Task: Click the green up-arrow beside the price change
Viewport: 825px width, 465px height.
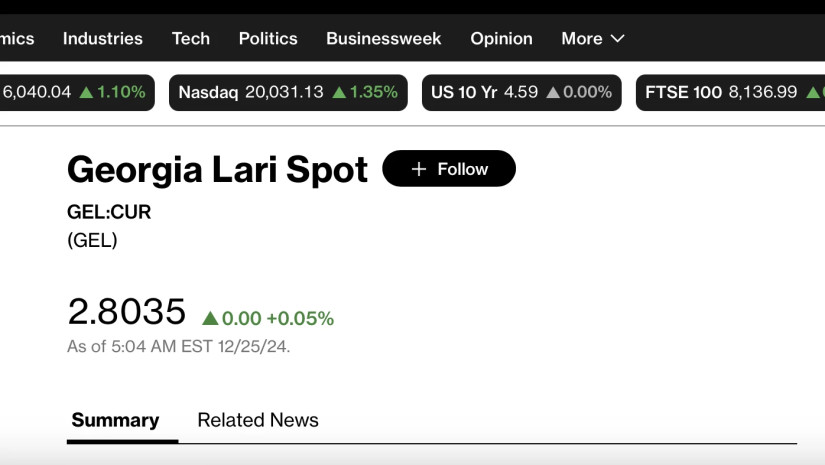Action: 210,319
